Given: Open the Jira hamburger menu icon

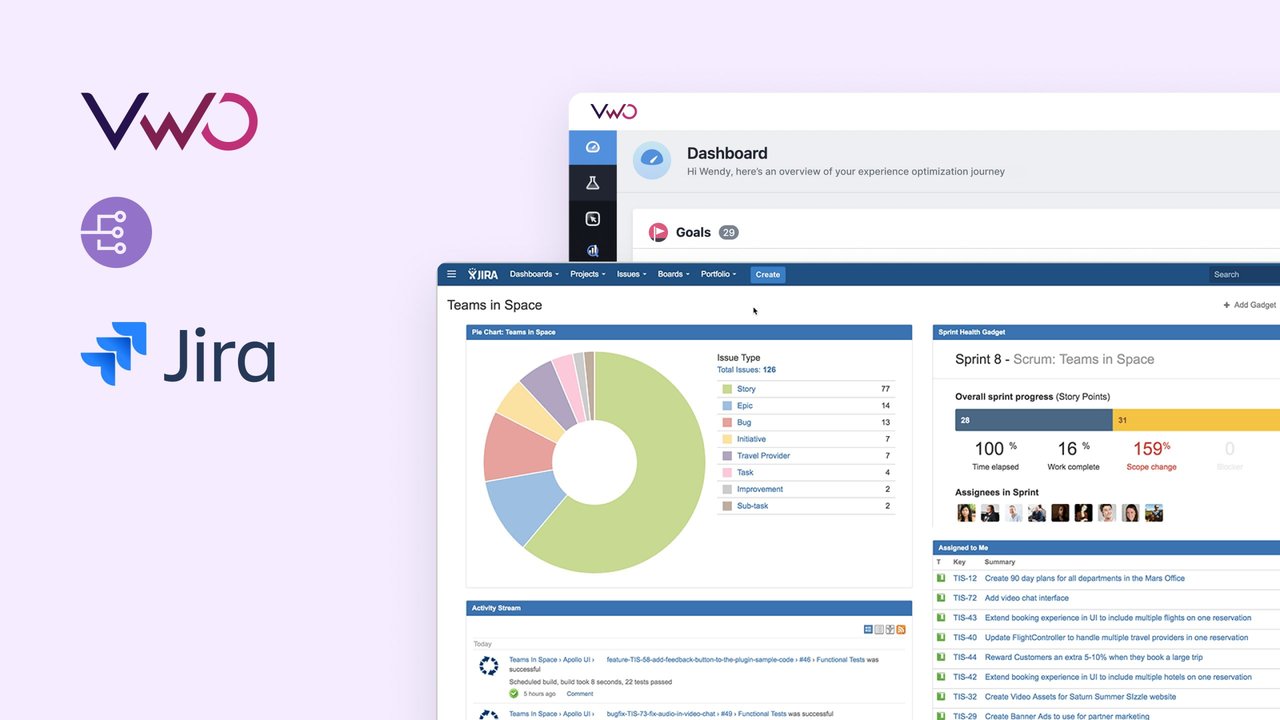Looking at the screenshot, I should (x=451, y=274).
